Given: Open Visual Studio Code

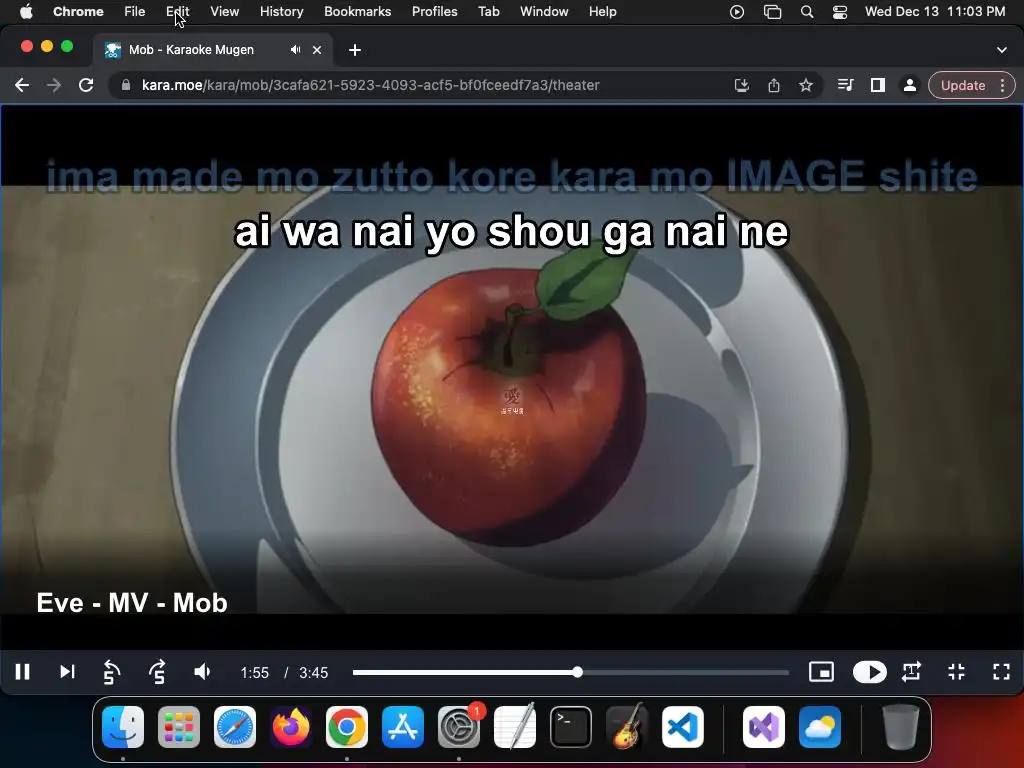Looking at the screenshot, I should click(x=682, y=727).
